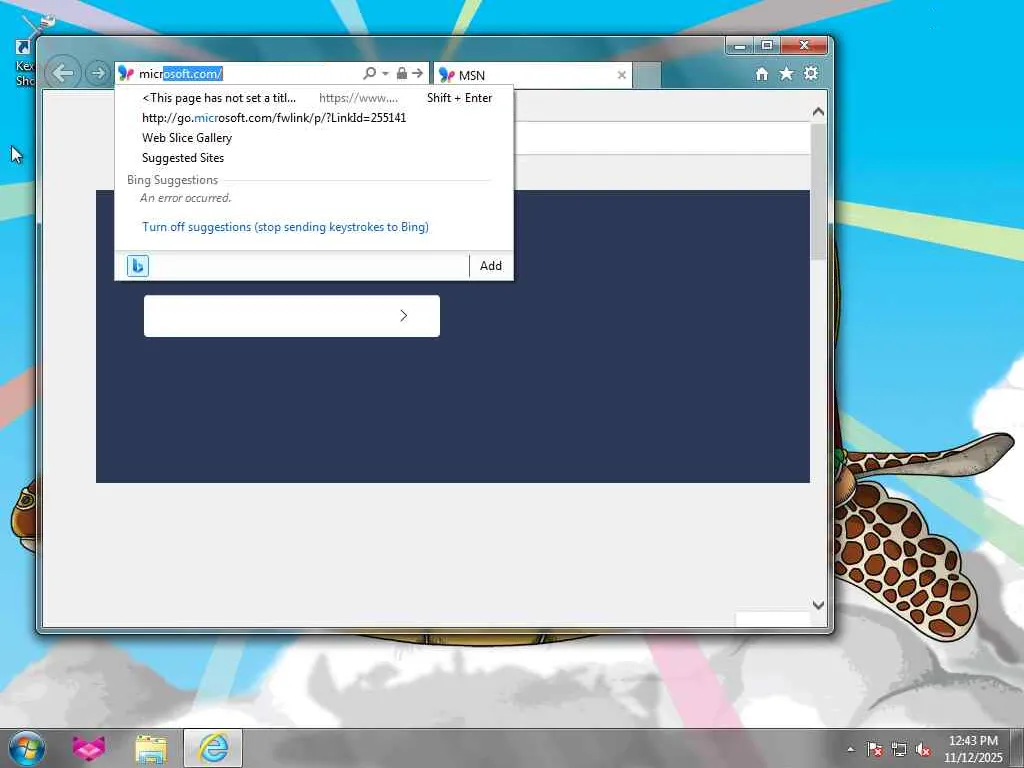The height and width of the screenshot is (768, 1024).
Task: Open the Home page icon
Action: point(761,74)
